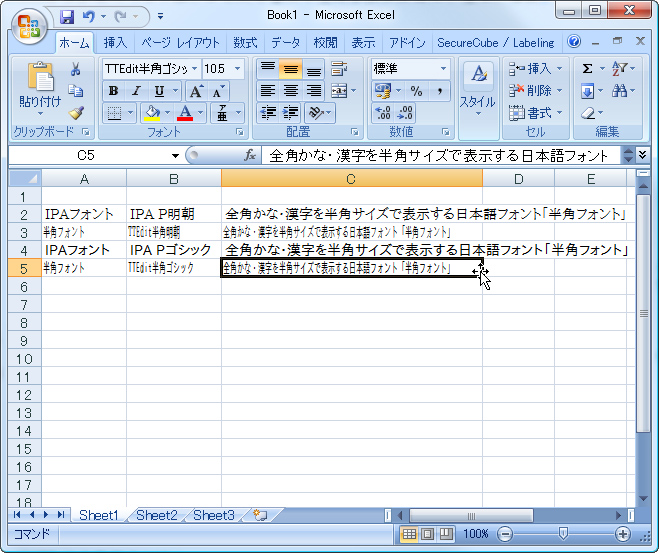Click the merge and center button
The image size is (659, 553).
(x=339, y=90)
